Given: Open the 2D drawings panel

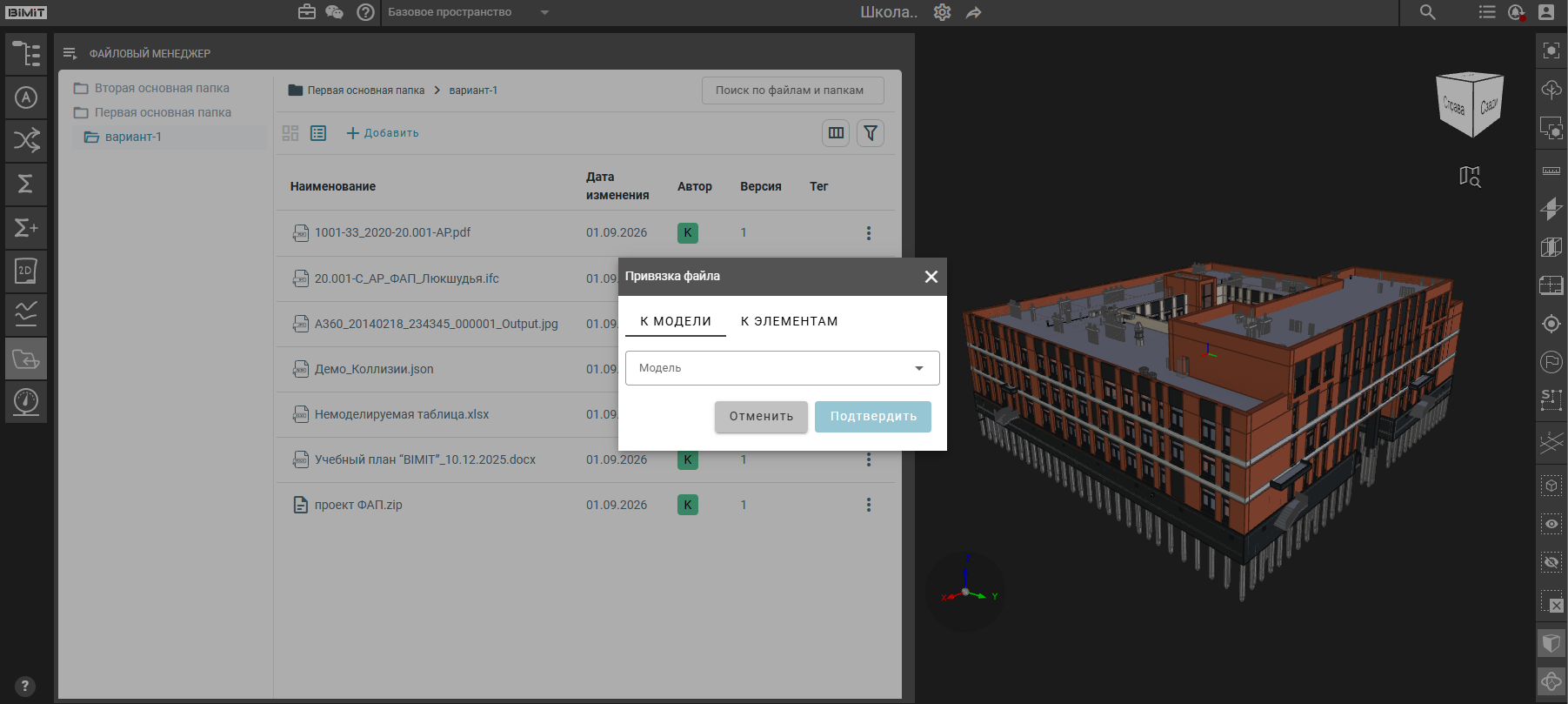Looking at the screenshot, I should [x=26, y=272].
